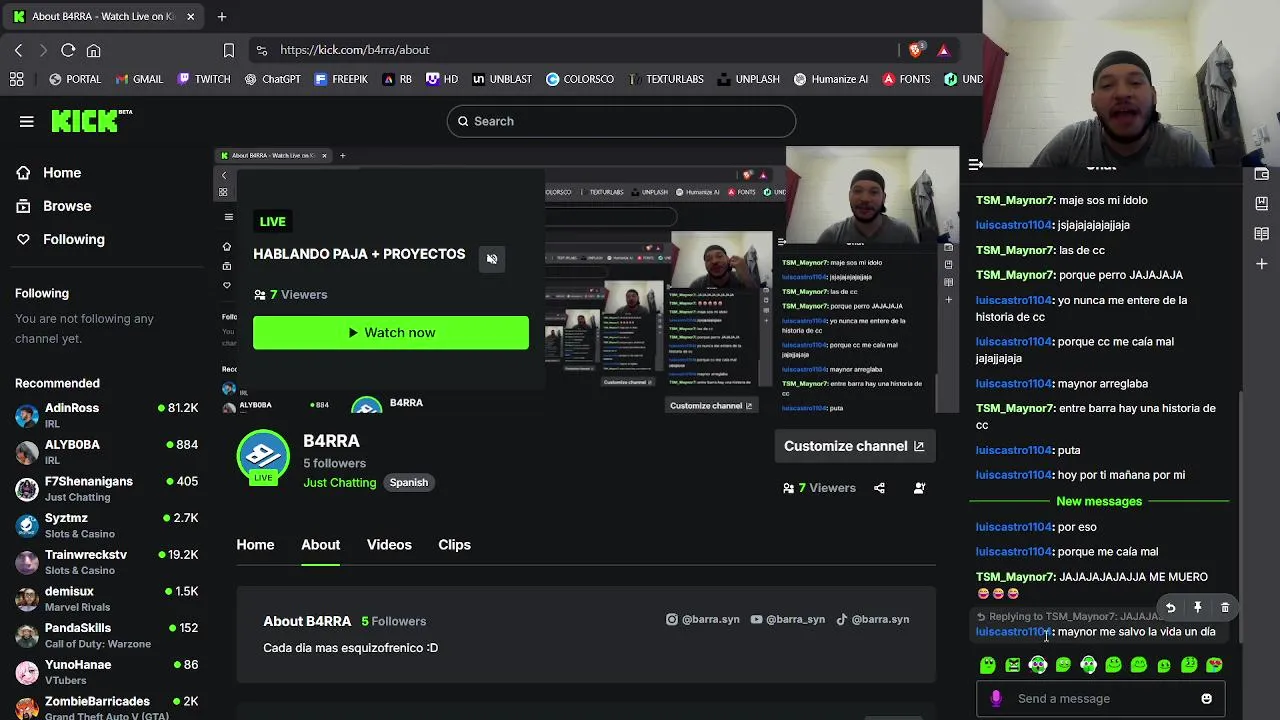Go to the browser home page icon

(93, 50)
